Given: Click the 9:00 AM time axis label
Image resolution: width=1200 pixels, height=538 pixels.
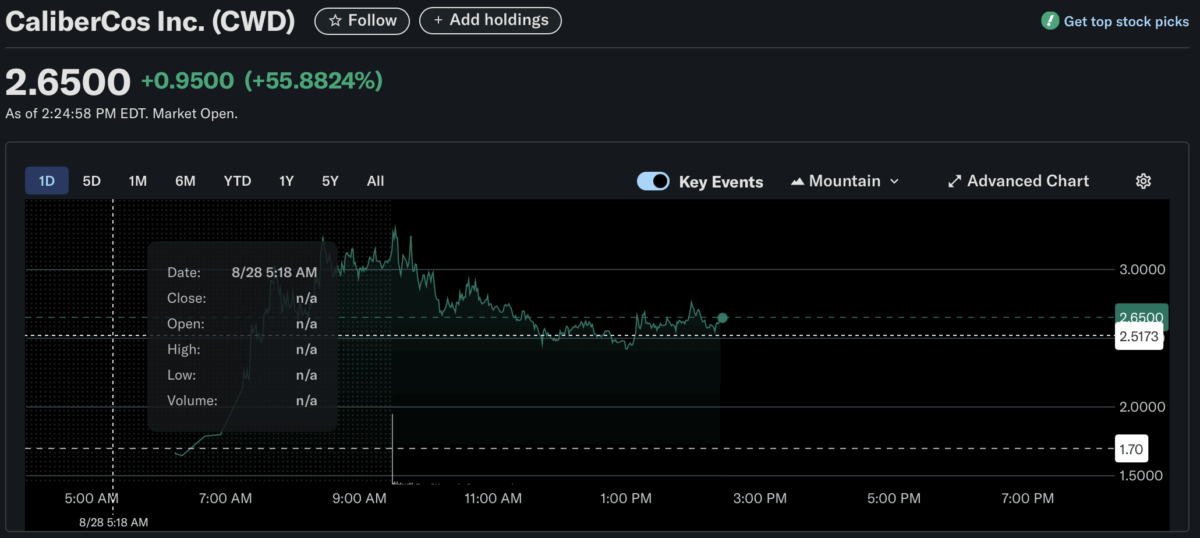Looking at the screenshot, I should click(360, 498).
